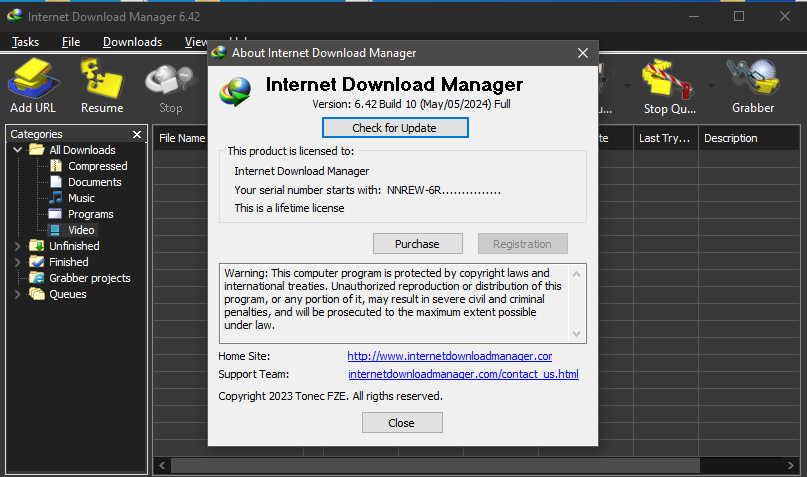
Task: Click the IDM icon in main title bar
Action: click(14, 16)
